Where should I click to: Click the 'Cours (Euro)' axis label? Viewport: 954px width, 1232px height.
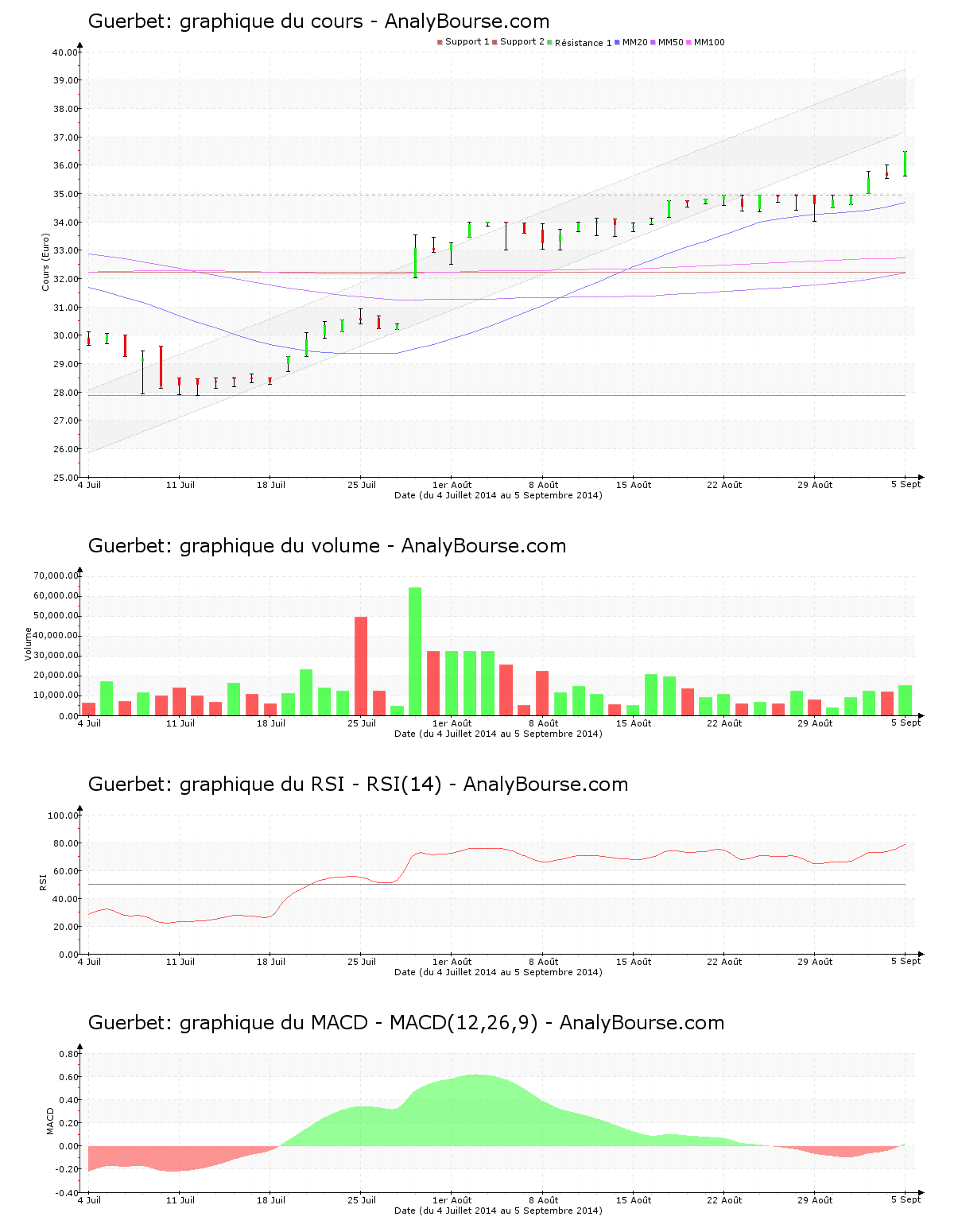click(45, 262)
